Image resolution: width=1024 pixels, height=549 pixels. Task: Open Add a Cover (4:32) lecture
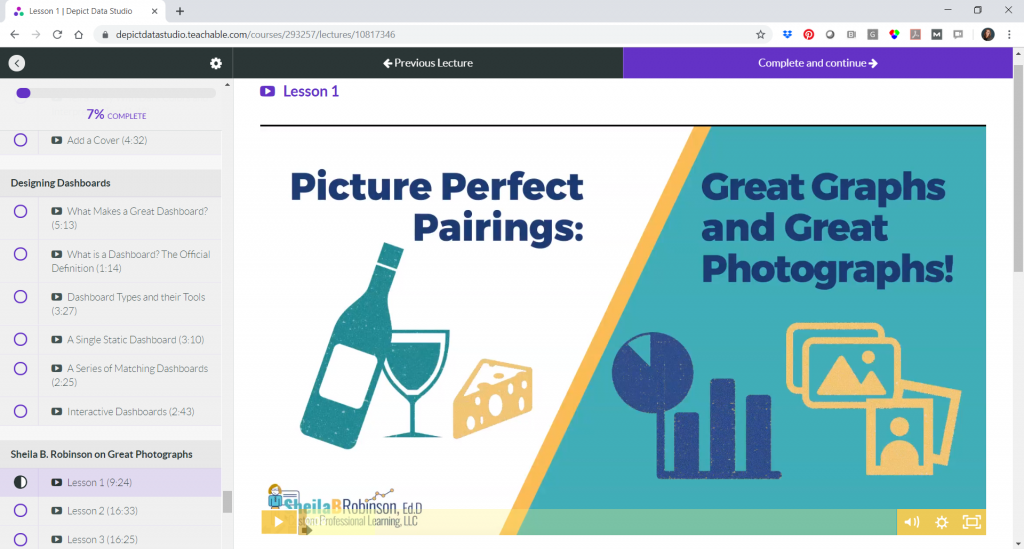pos(107,140)
